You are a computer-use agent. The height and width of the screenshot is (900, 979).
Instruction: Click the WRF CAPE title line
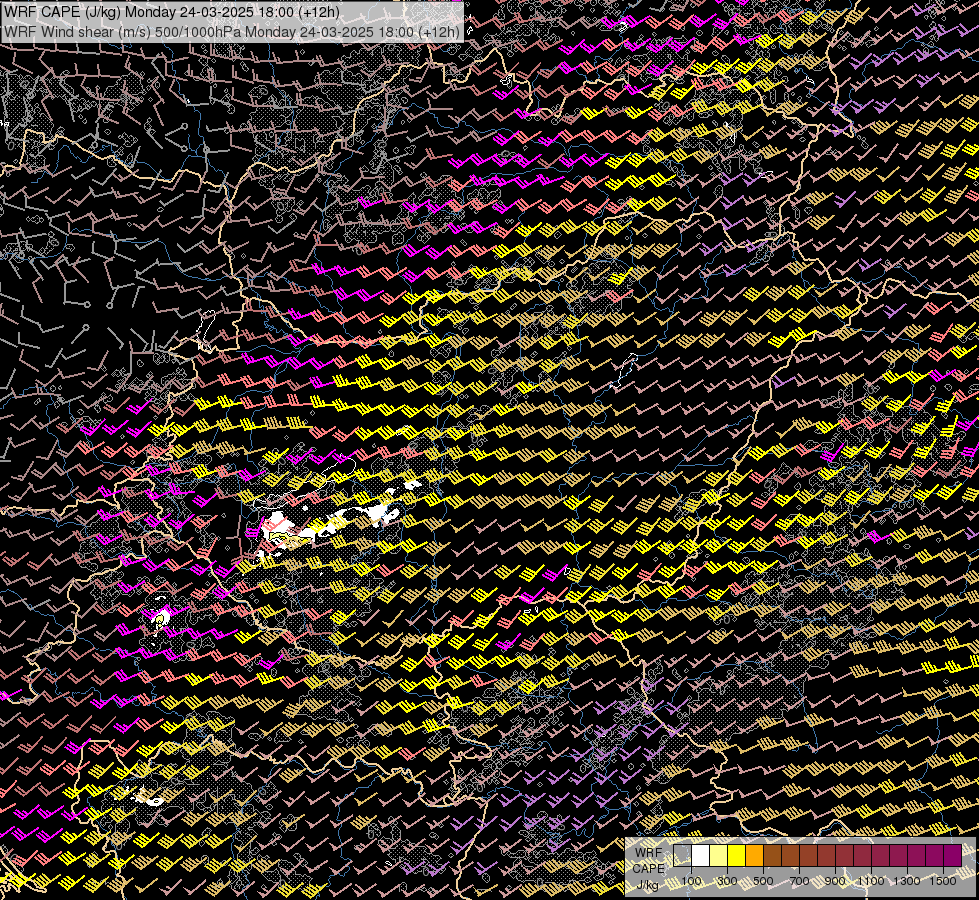(x=172, y=12)
